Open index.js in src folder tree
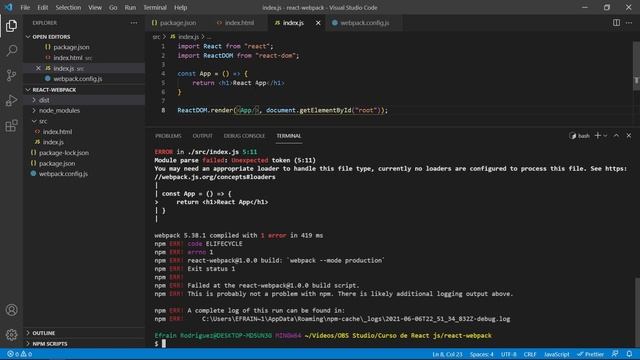Viewport: 640px width, 360px height. (84, 142)
